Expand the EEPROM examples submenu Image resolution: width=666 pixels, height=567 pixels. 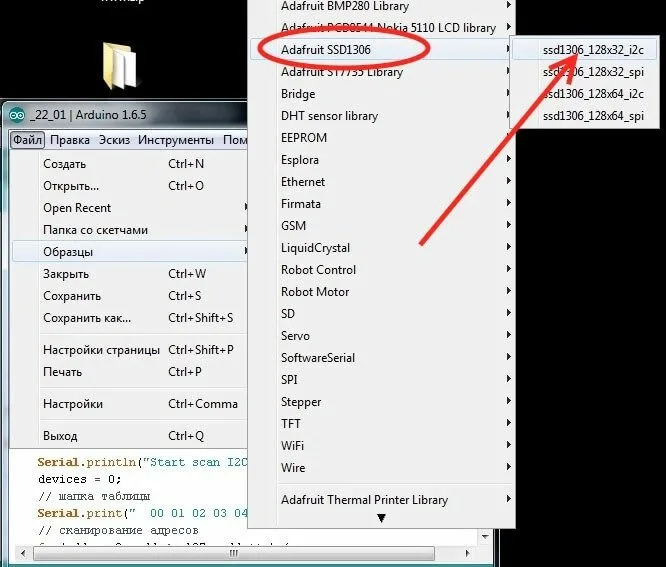tap(382, 138)
